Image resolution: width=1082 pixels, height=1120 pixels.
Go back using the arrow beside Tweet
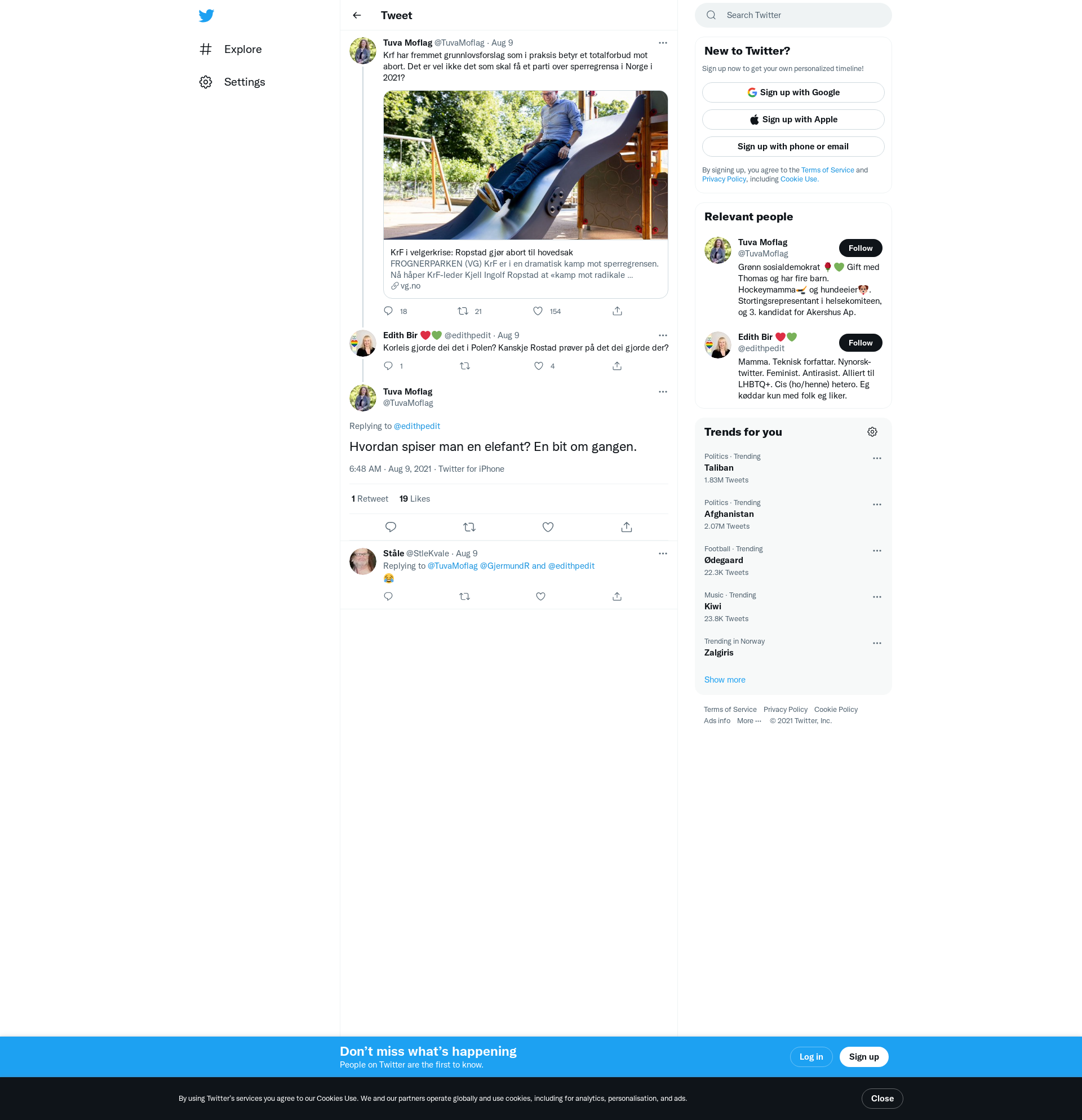click(357, 15)
